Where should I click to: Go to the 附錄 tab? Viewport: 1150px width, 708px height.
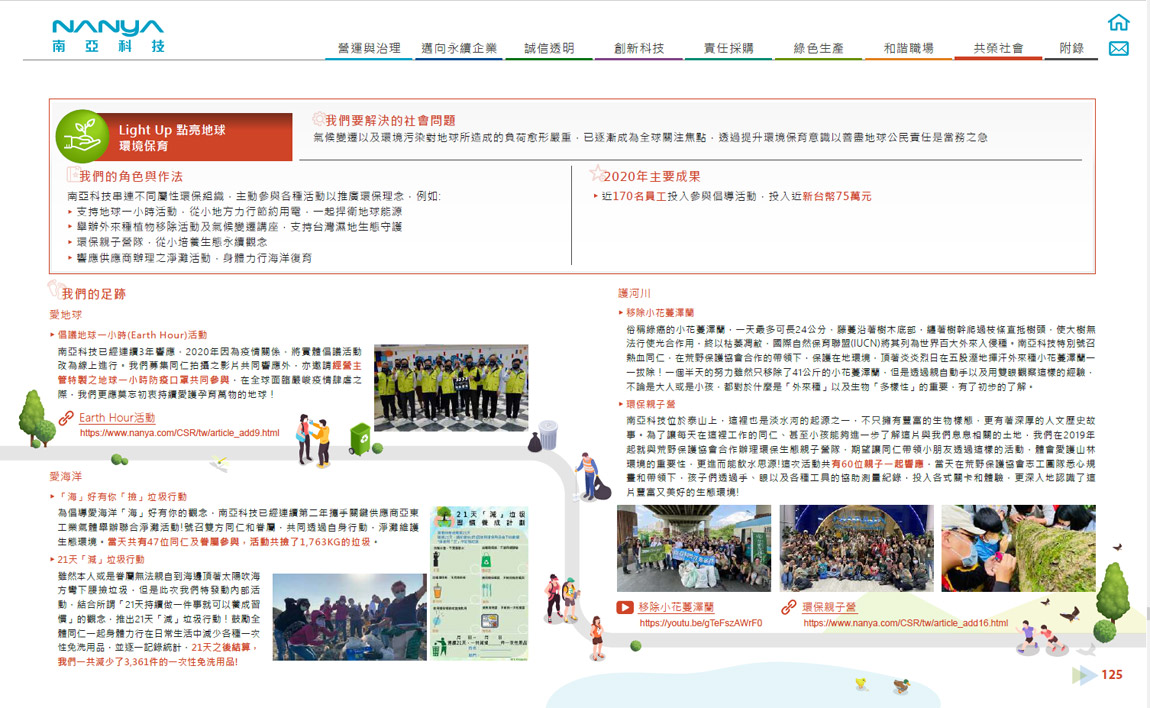tap(1071, 48)
